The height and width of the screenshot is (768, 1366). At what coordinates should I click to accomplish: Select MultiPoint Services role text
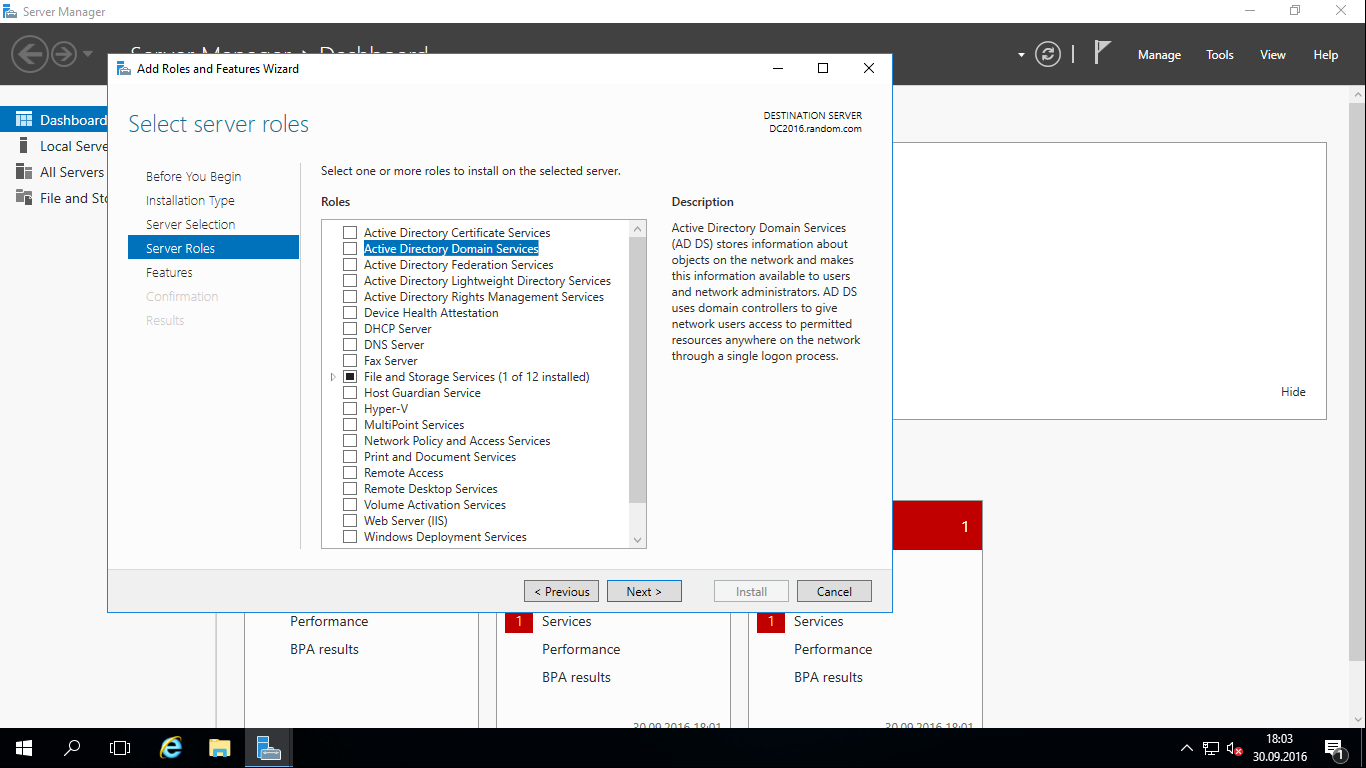(x=414, y=425)
